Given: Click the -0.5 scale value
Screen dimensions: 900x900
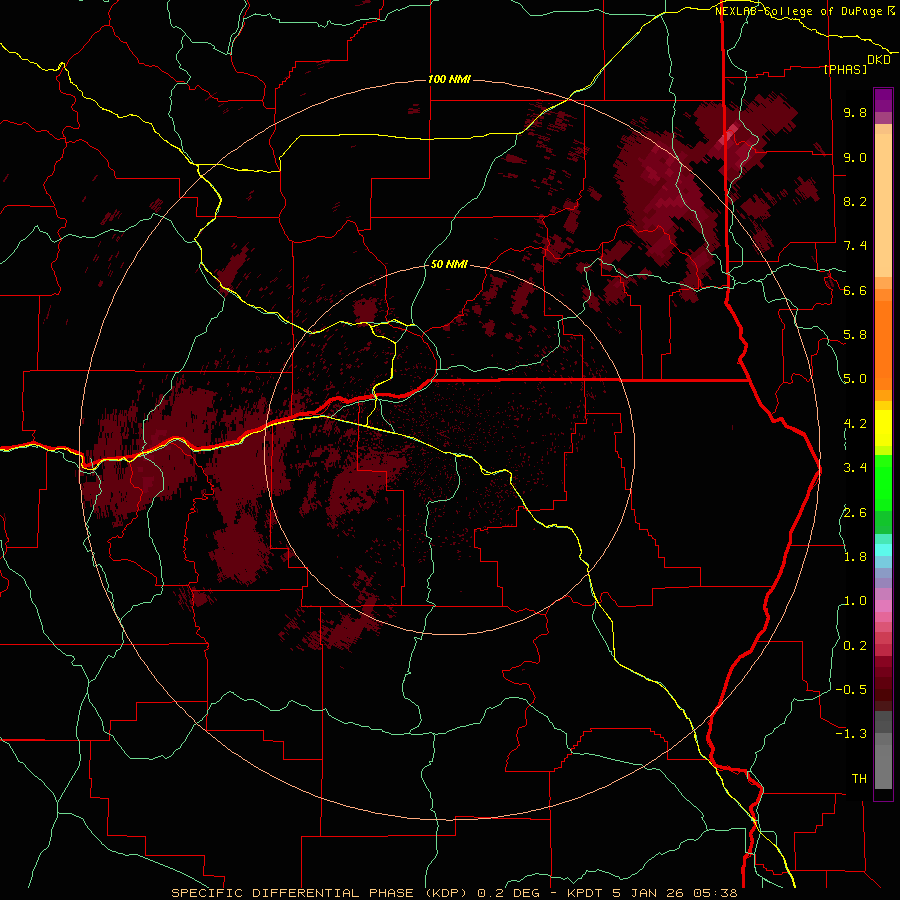Looking at the screenshot, I should click(851, 690).
